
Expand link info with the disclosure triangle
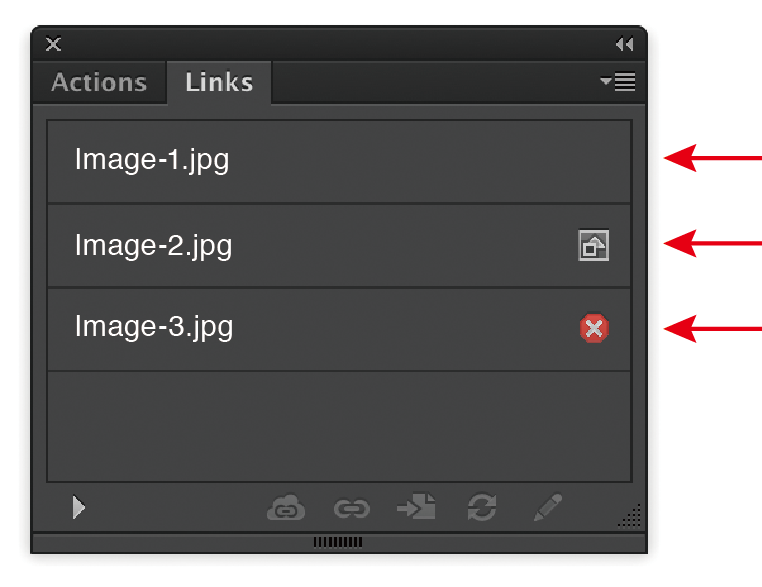coord(78,508)
